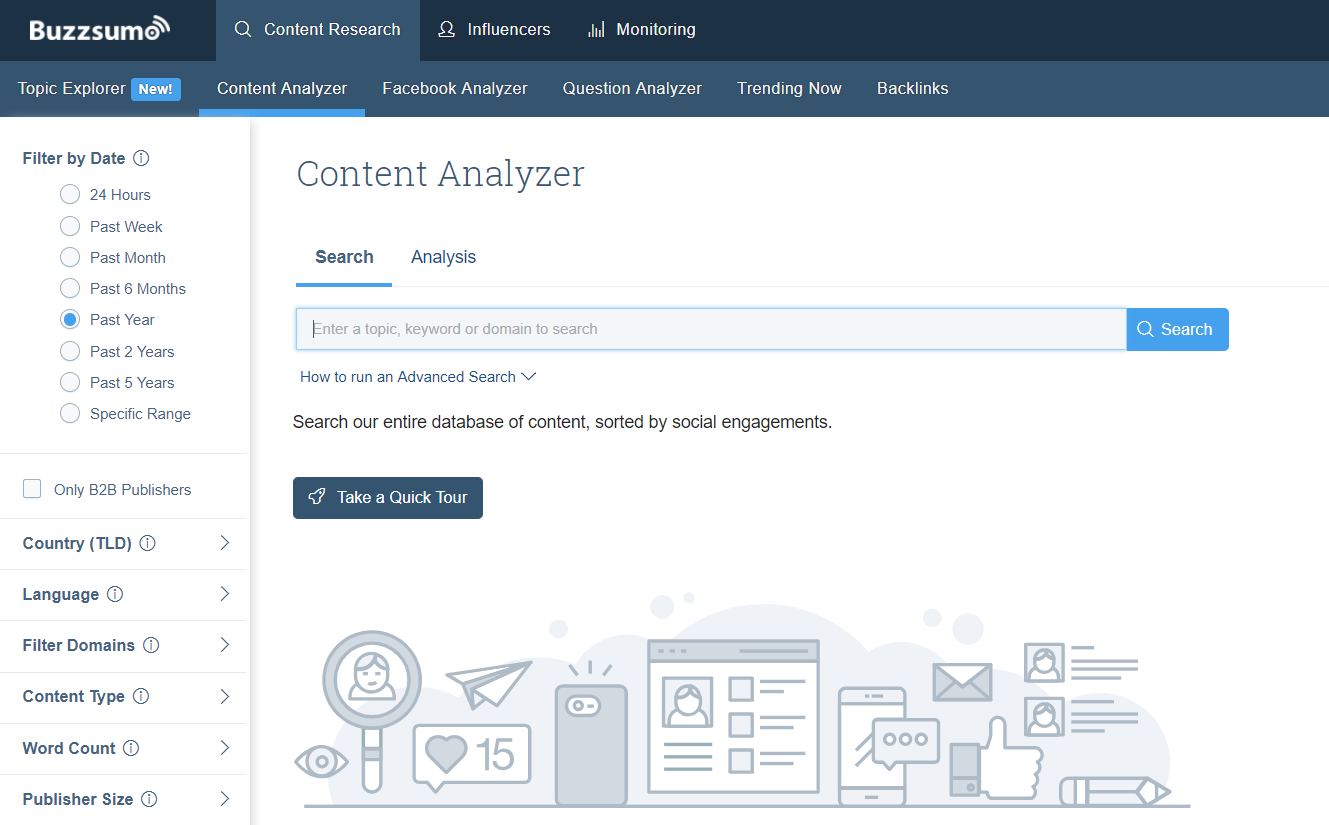Enable Only B2B Publishers checkbox
The height and width of the screenshot is (825, 1329).
click(32, 489)
